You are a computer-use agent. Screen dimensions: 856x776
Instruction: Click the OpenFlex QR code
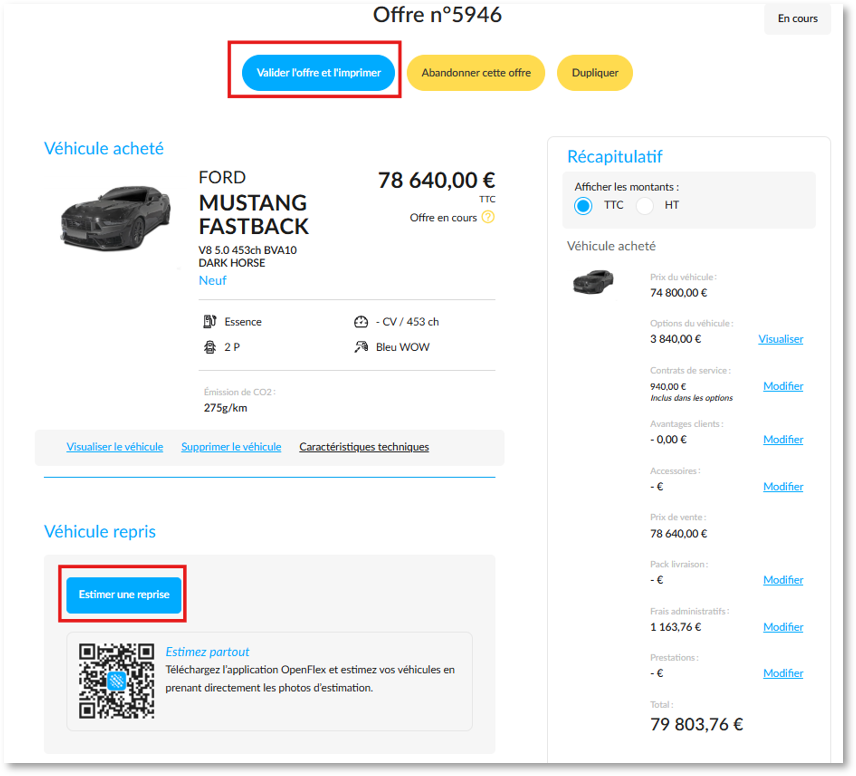116,680
